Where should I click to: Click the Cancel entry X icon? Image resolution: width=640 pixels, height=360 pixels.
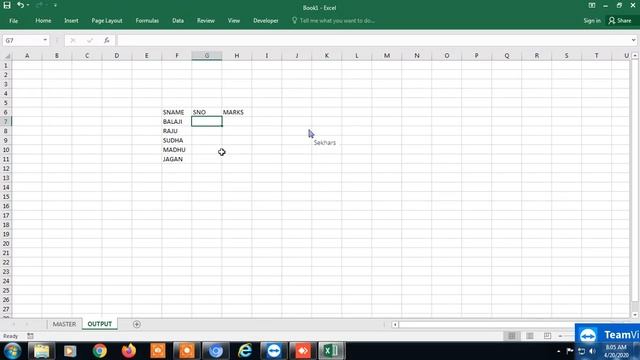[x=73, y=40]
